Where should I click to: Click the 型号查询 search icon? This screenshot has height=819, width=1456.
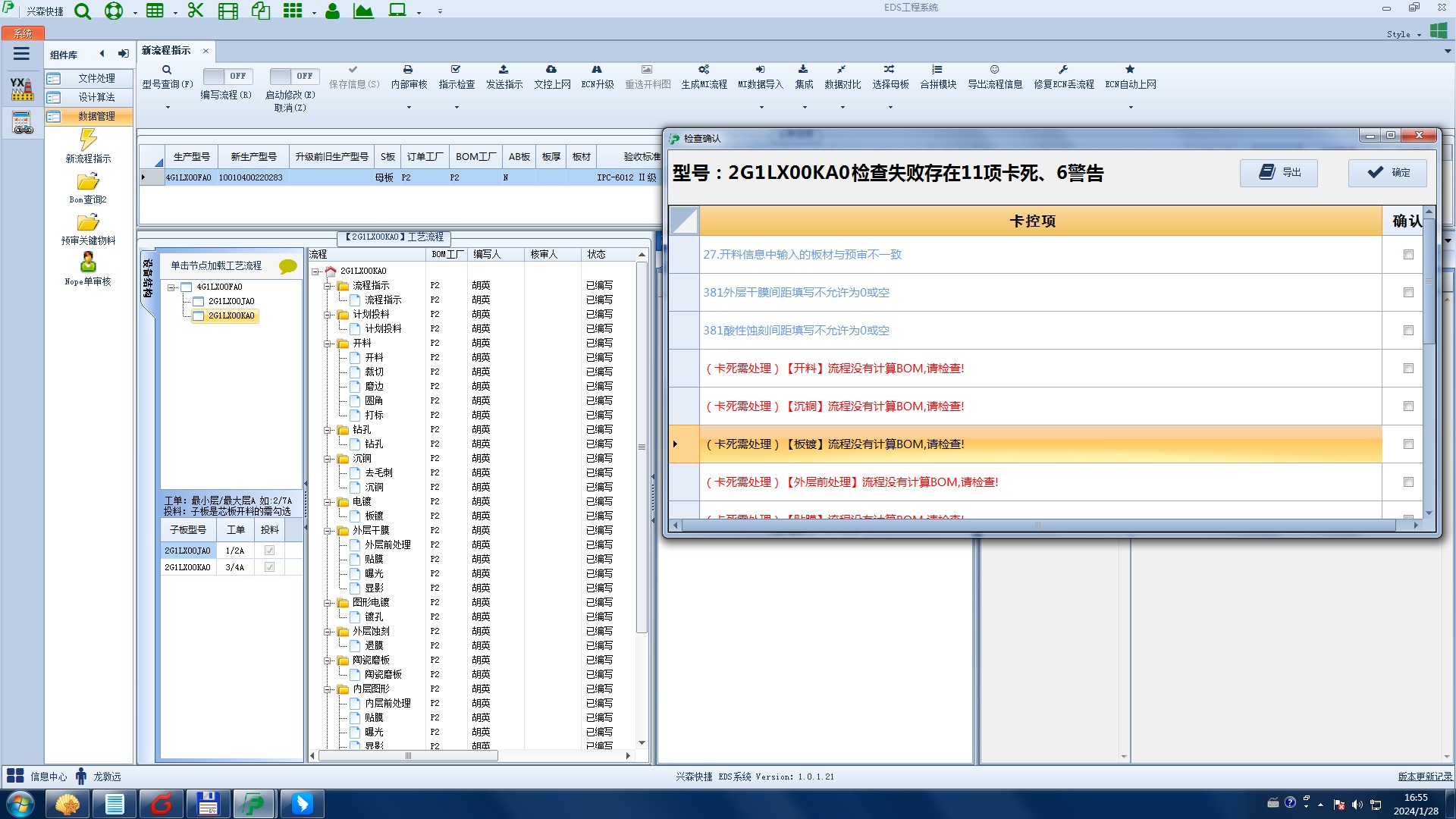pos(167,70)
